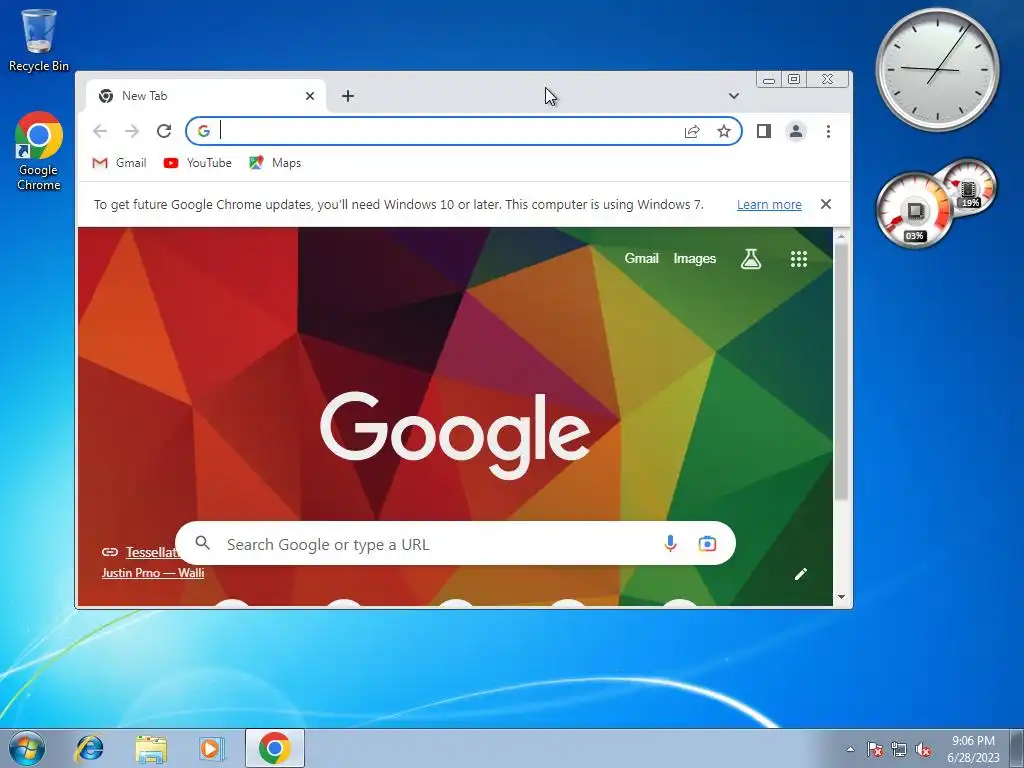Start voice search with microphone icon
The image size is (1024, 768).
click(670, 543)
